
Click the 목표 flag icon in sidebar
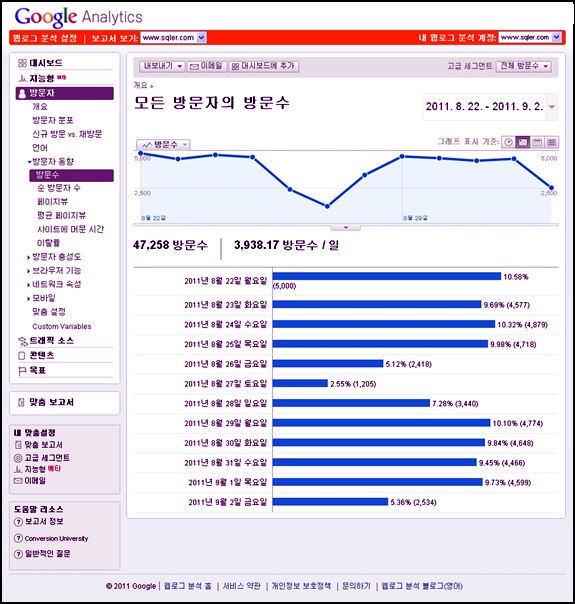(x=22, y=371)
